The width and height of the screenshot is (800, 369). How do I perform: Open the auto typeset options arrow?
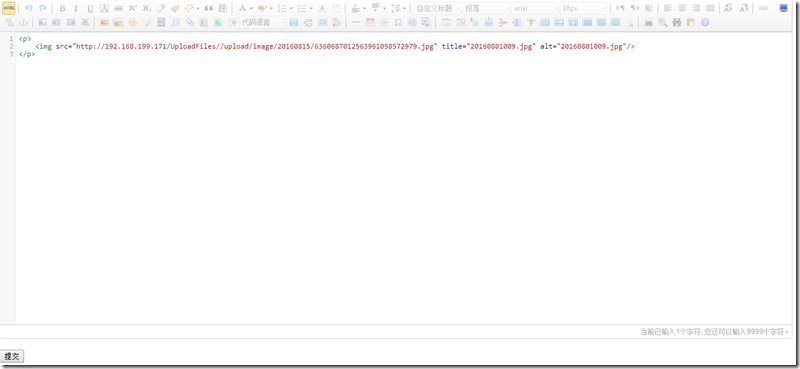[198, 8]
